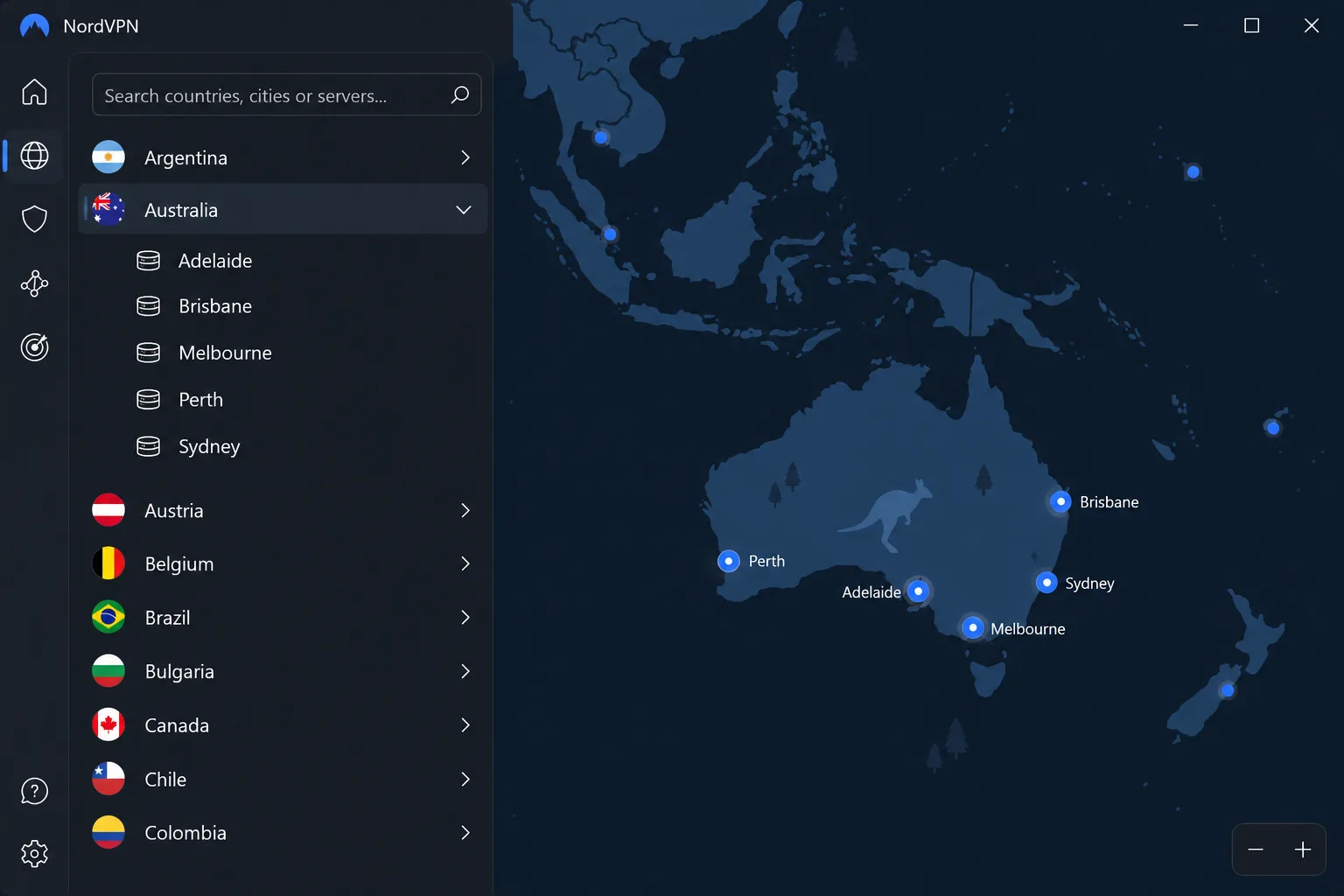Open the help question mark icon
Viewport: 1344px width, 896px height.
(34, 791)
